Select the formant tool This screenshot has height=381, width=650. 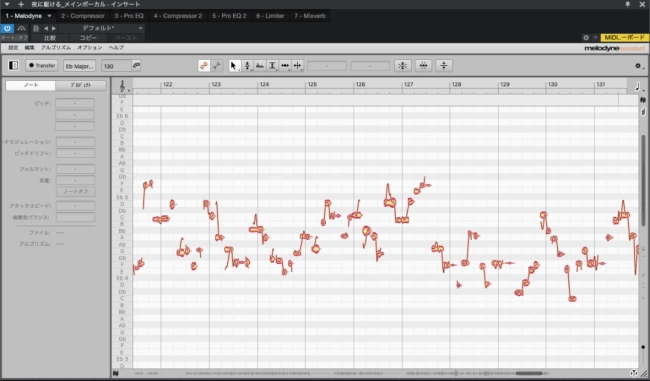[x=260, y=66]
